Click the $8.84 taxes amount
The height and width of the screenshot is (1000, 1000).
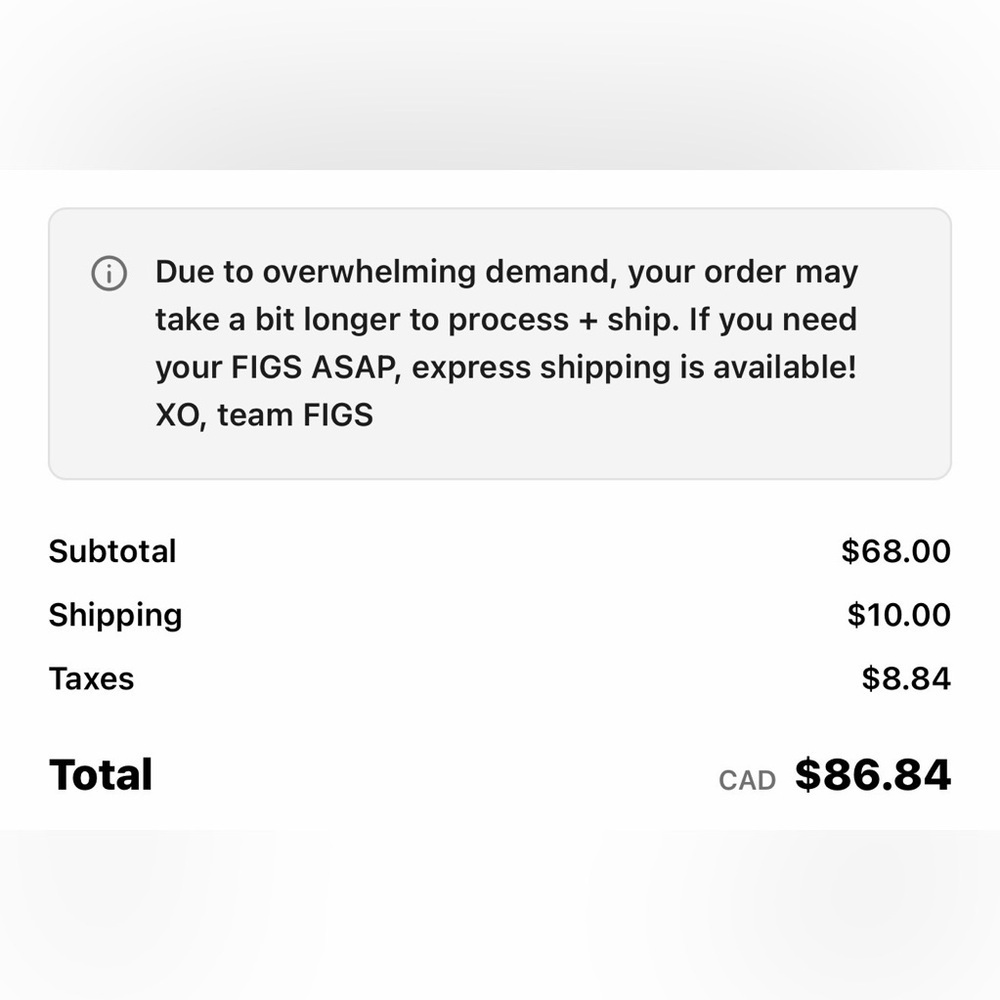906,679
